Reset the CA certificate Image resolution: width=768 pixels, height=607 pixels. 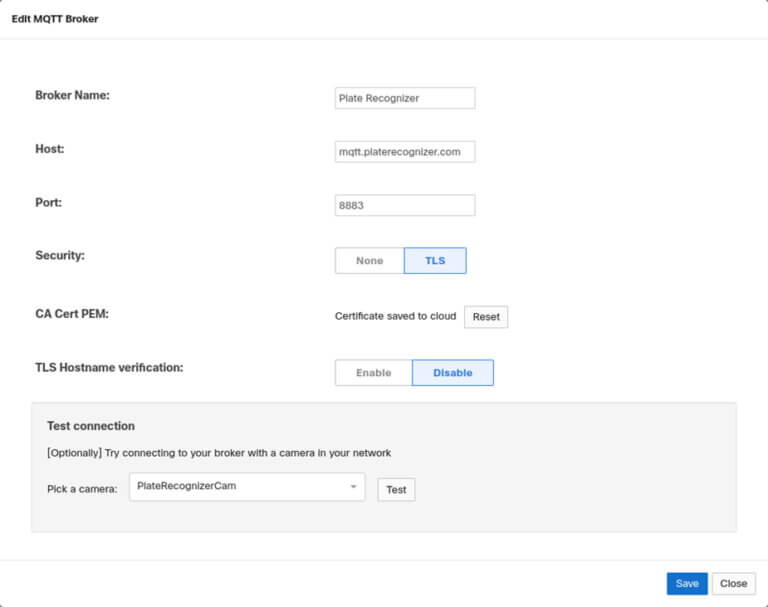(486, 317)
